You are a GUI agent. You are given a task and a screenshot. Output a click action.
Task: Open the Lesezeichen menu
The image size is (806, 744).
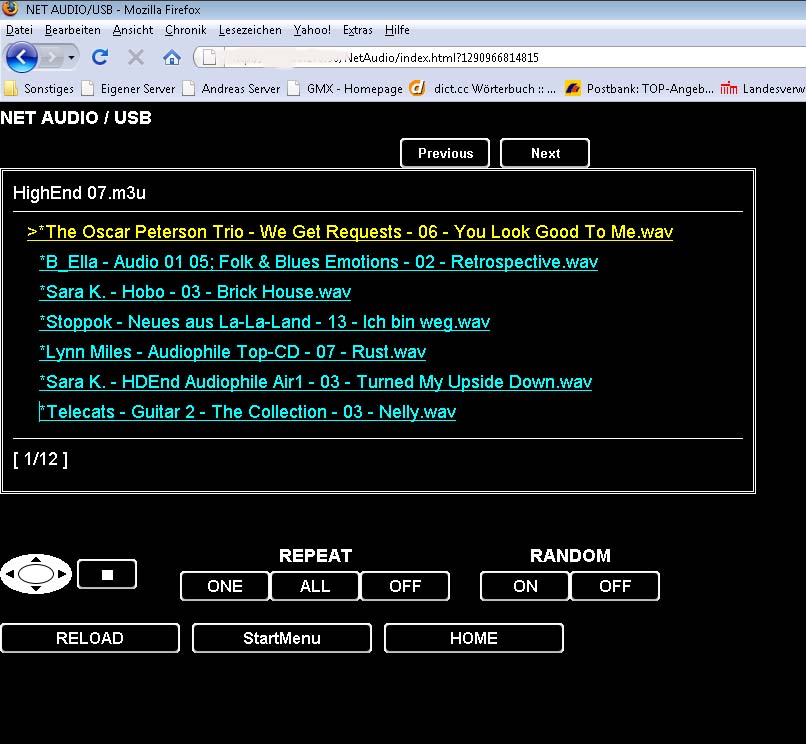[250, 30]
